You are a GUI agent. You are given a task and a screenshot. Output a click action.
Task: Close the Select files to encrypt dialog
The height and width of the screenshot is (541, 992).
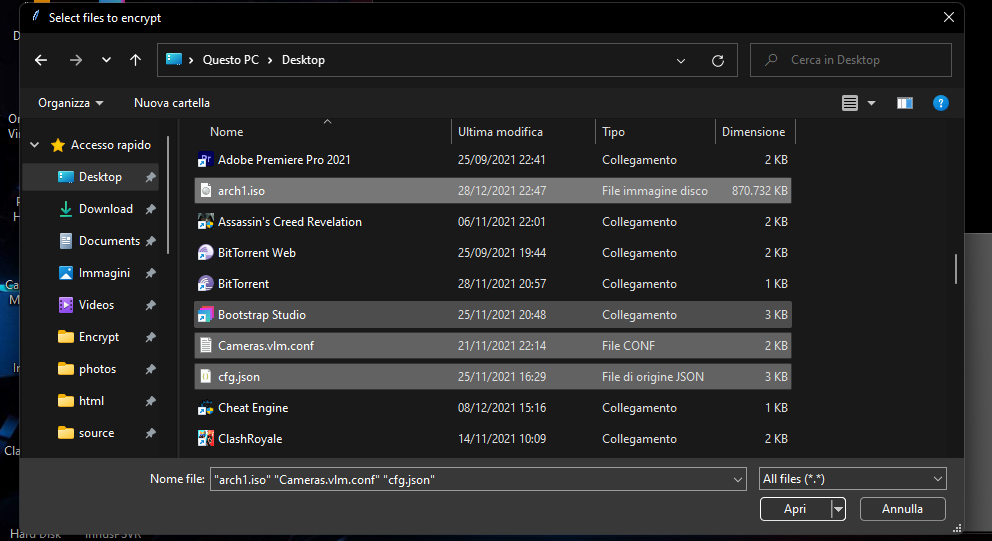coord(948,17)
